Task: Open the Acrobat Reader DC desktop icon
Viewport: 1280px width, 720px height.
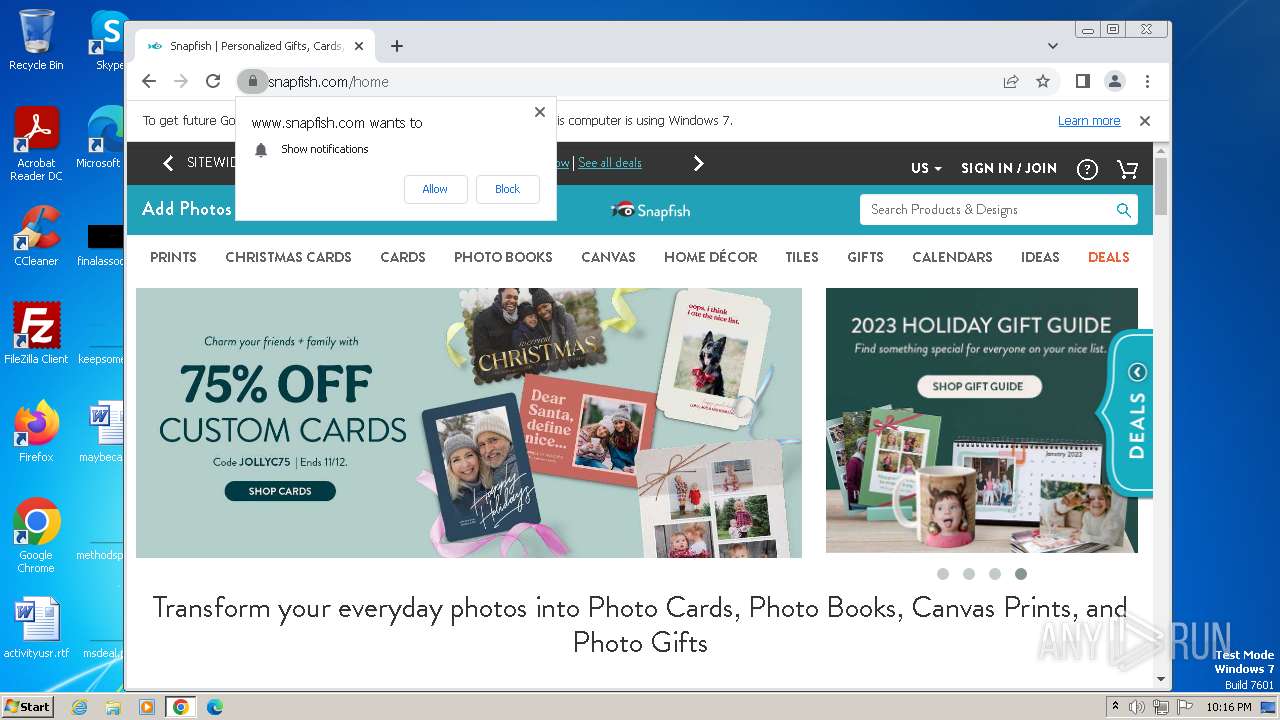Action: pyautogui.click(x=36, y=144)
